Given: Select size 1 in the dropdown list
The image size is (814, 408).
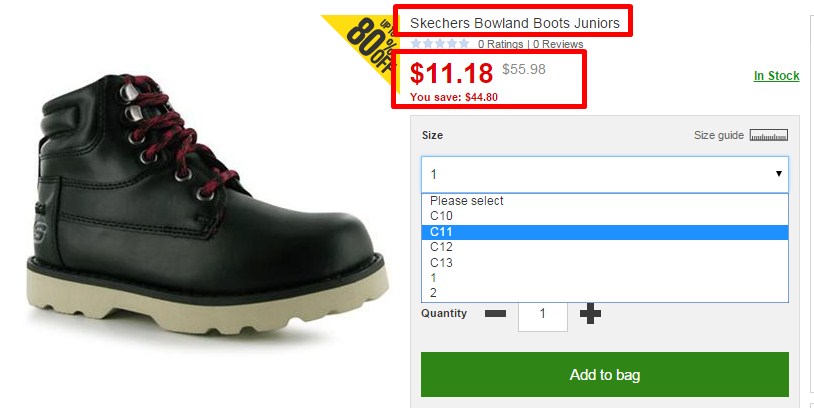Looking at the screenshot, I should point(605,278).
